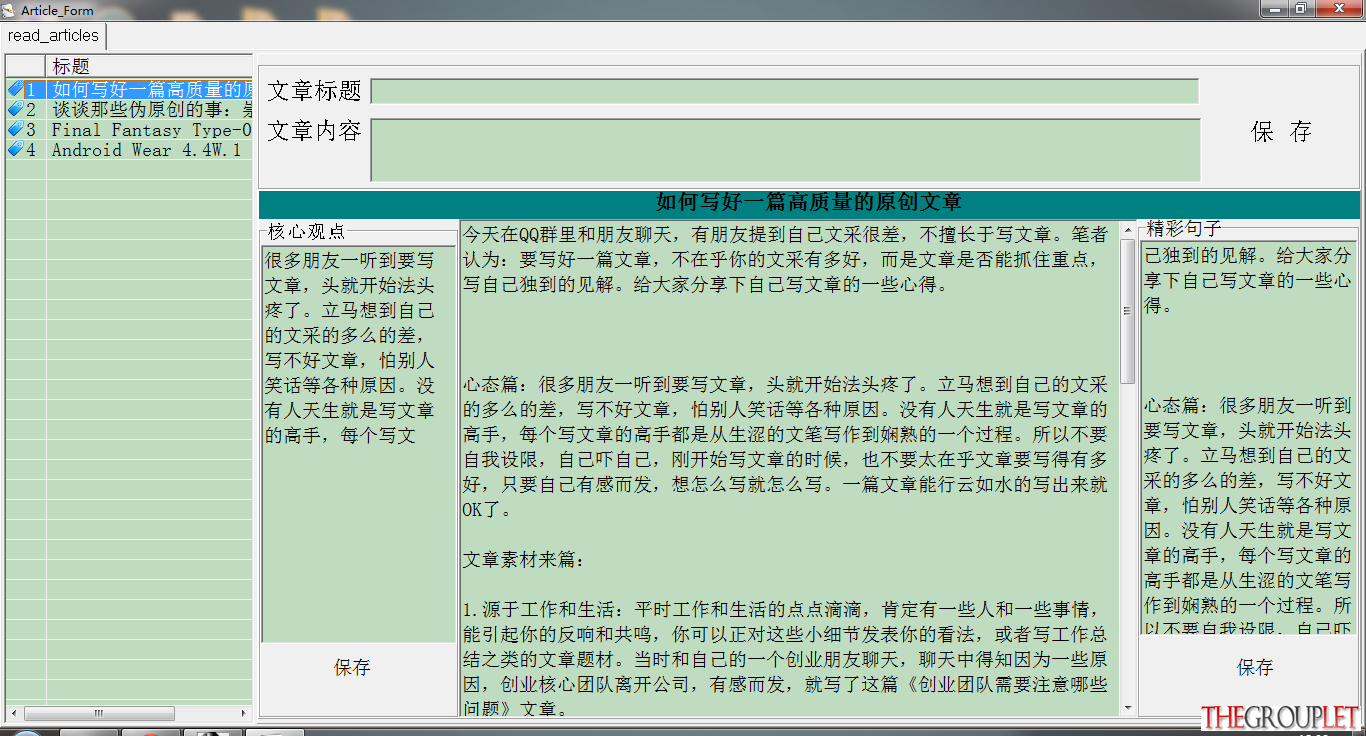Click the tag icon beside Final Fantasy Type-0

tap(15, 130)
